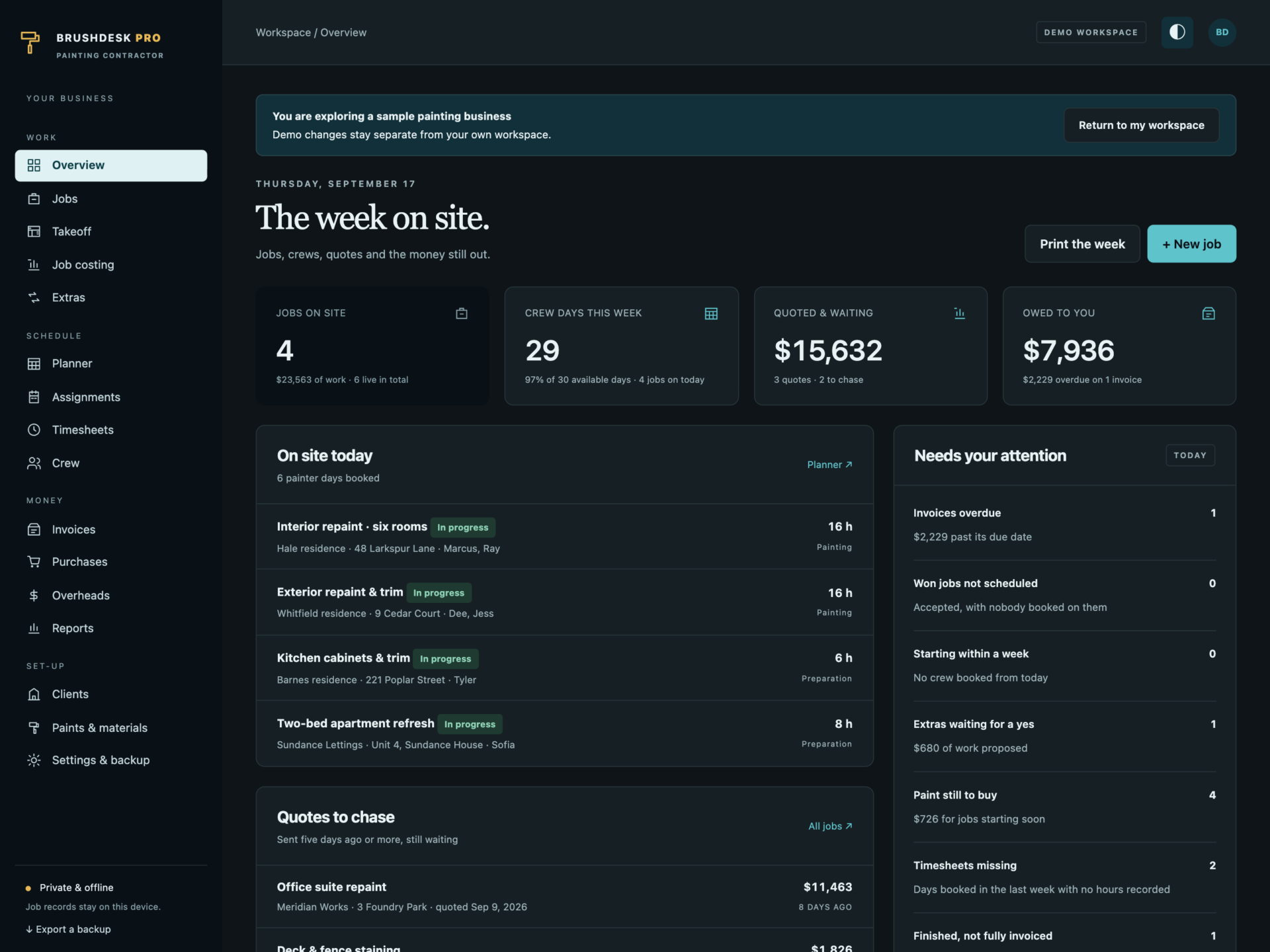
Task: Open the Interior repaint · six rooms job
Action: 564,537
